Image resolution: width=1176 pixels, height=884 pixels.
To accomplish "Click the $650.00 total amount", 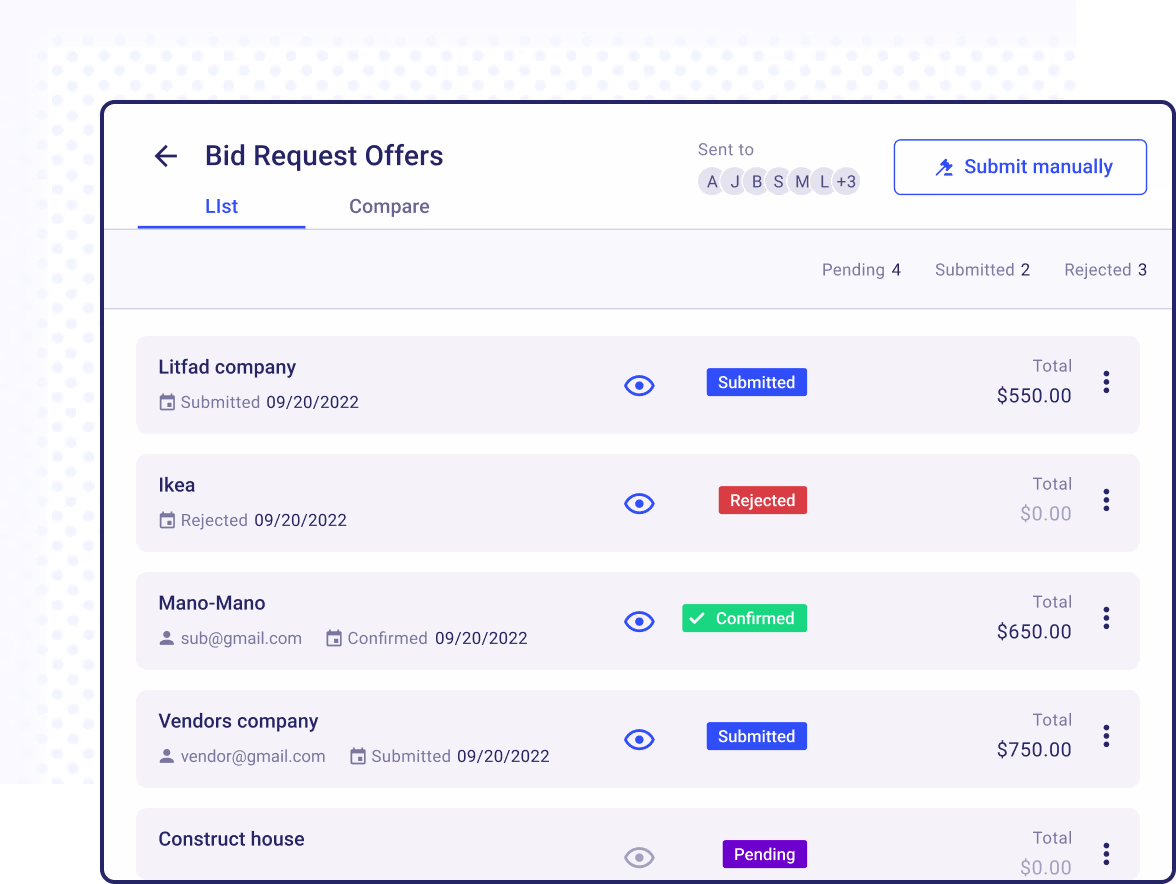I will coord(1034,631).
